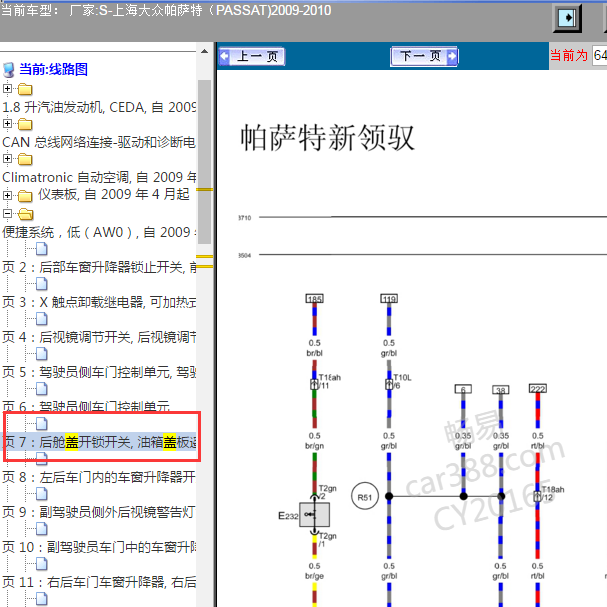Open the 当前:线路图 root node

[x=53, y=69]
